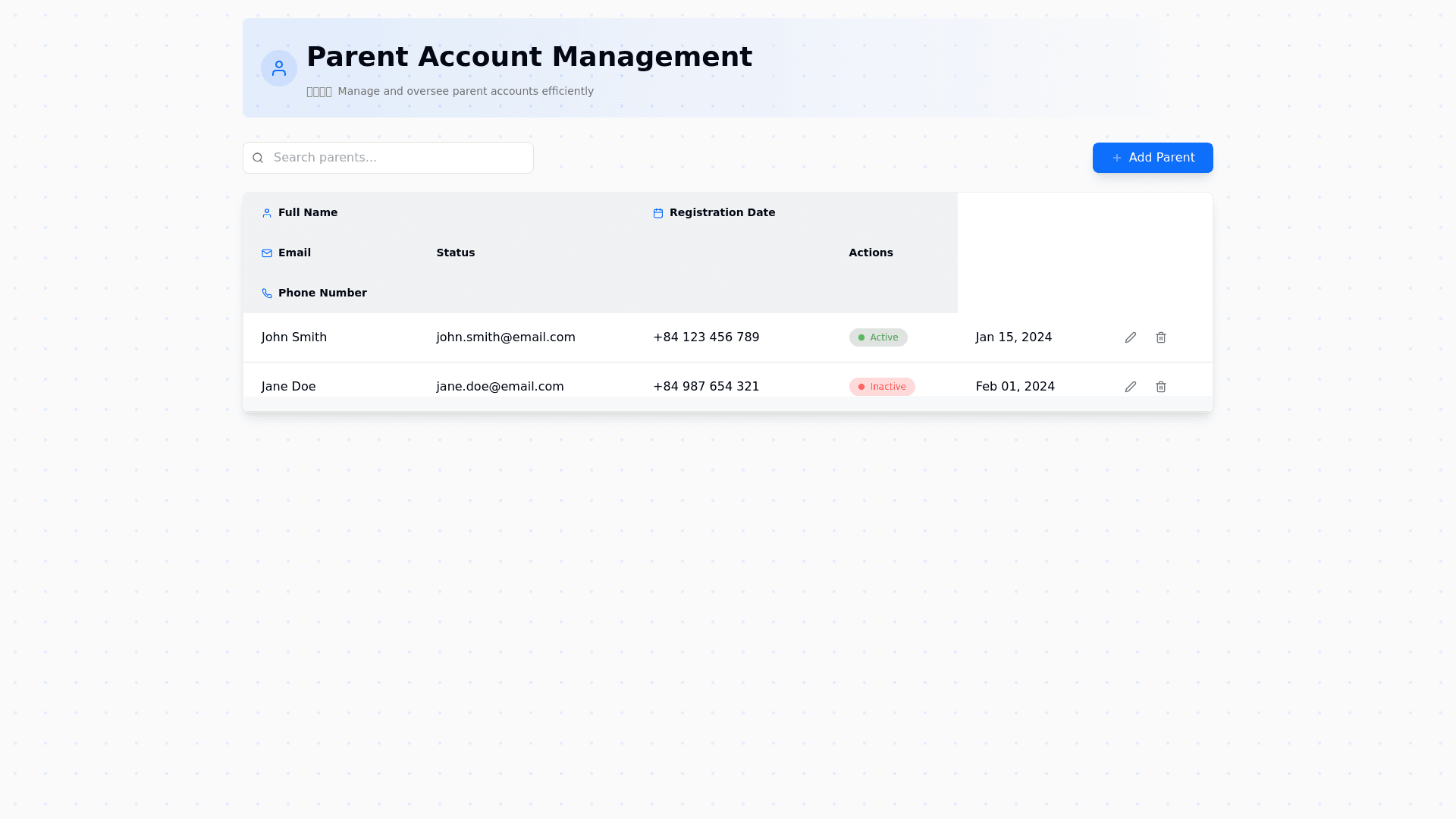Viewport: 1456px width, 819px height.
Task: Select the Jane Doe name cell
Action: point(288,387)
